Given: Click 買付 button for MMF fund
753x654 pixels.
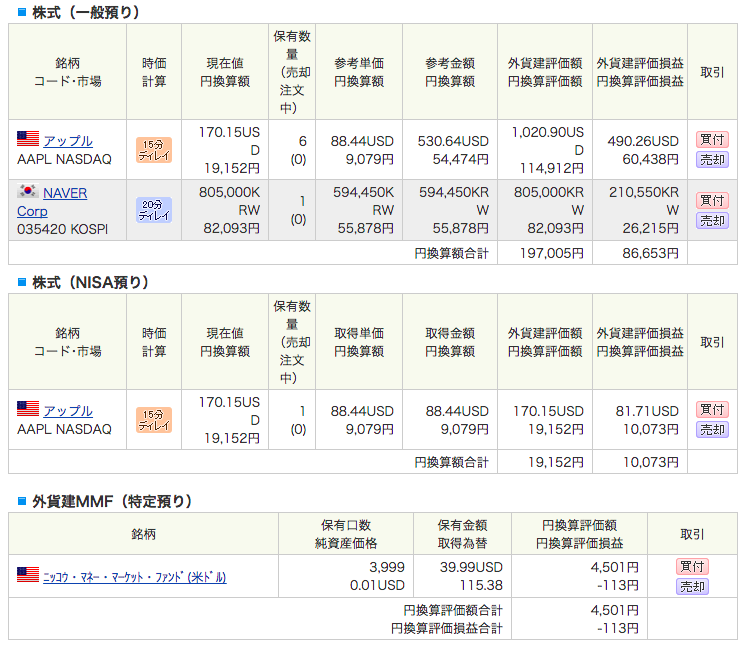Looking at the screenshot, I should tap(692, 567).
